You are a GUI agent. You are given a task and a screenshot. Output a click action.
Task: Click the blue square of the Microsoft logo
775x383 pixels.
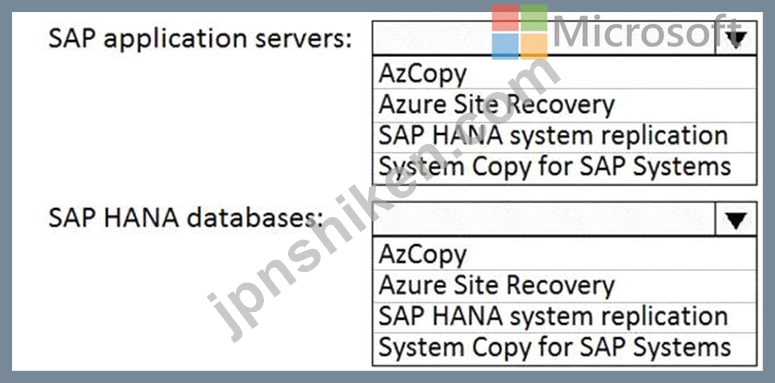coord(505,46)
